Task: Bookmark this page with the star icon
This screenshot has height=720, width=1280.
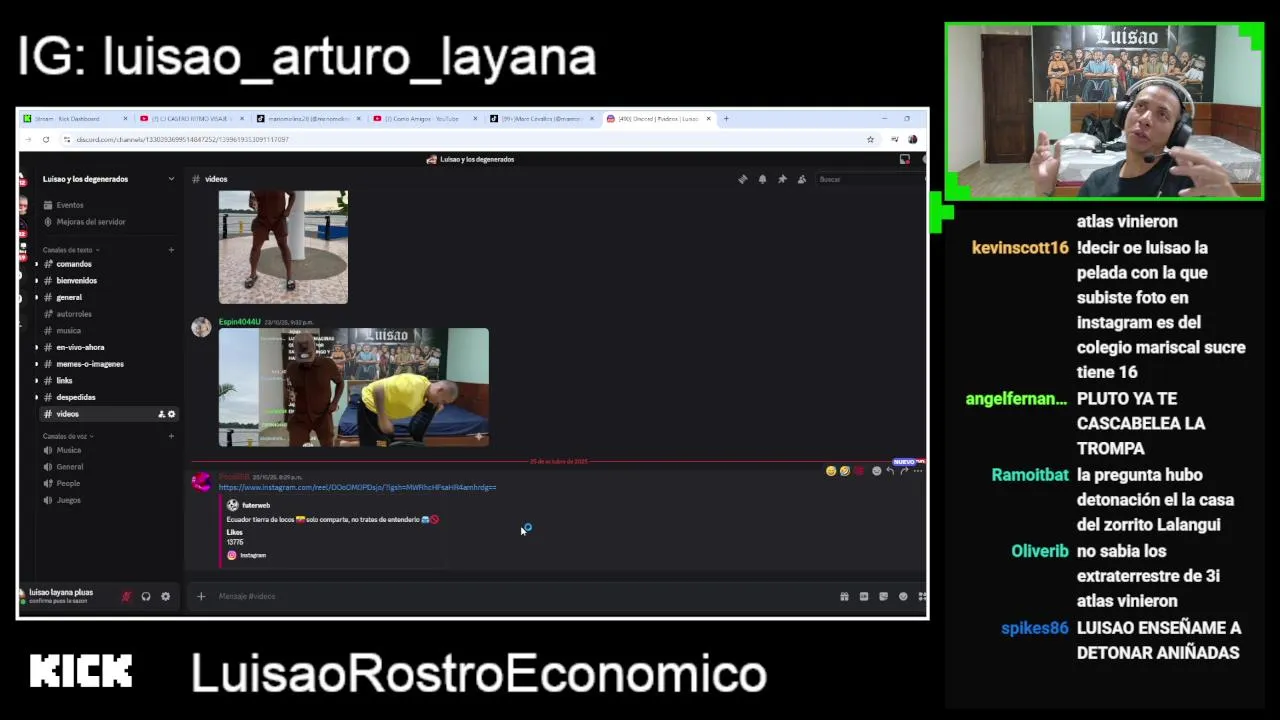Action: click(870, 139)
